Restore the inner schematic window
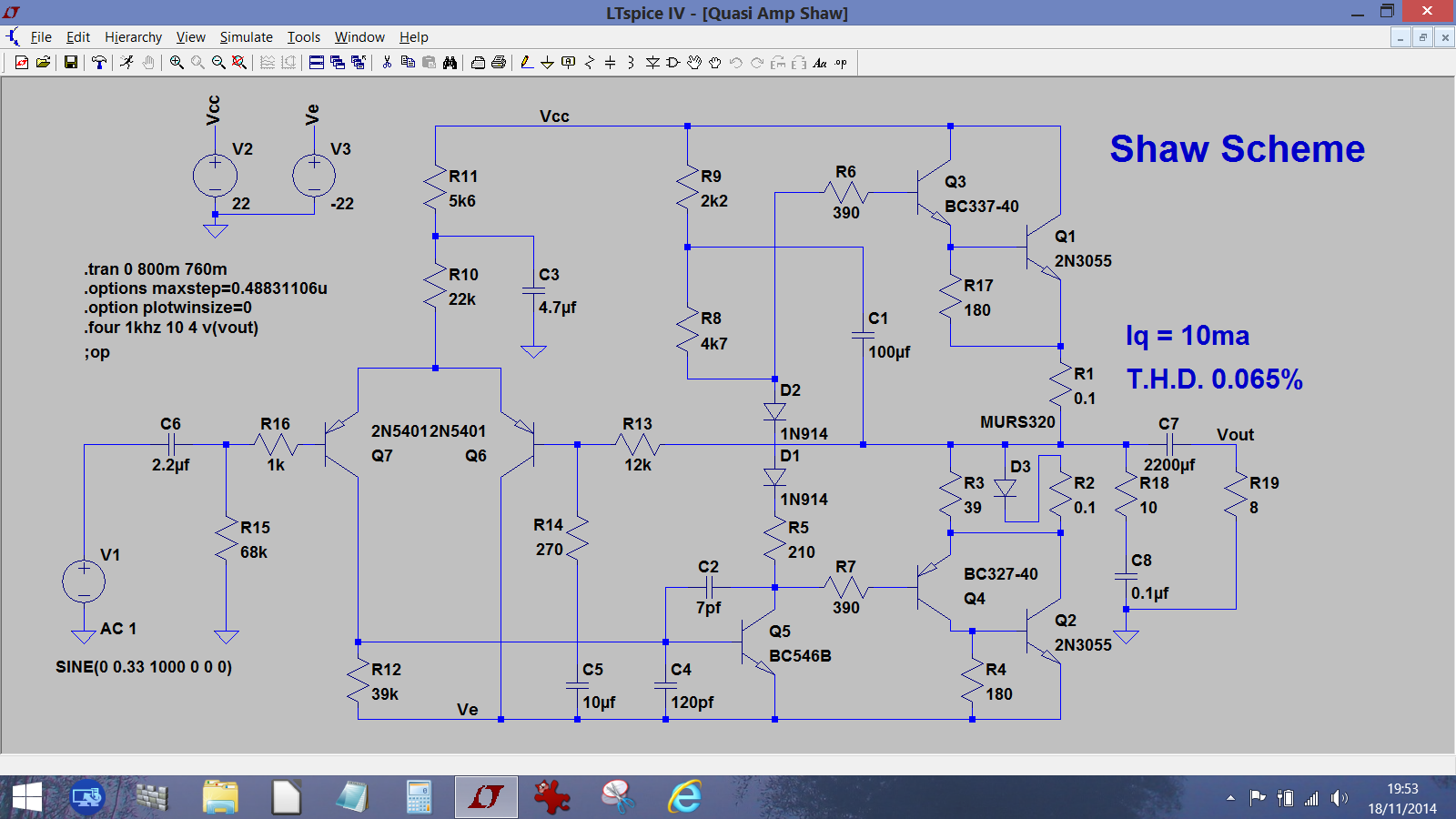Screen dimensions: 1456x819 pyautogui.click(x=1422, y=37)
